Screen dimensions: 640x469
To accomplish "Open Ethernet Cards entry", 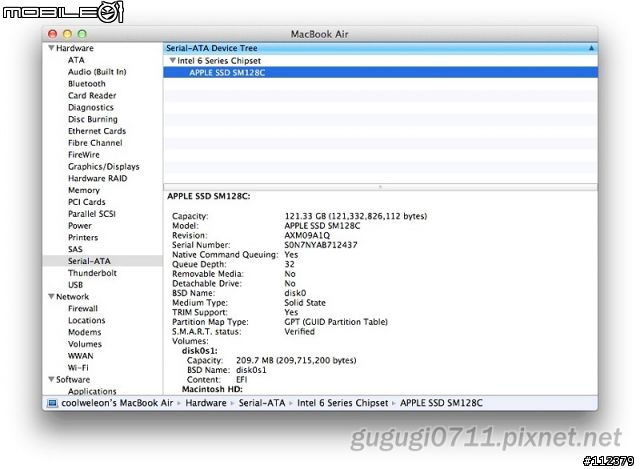I will point(97,131).
